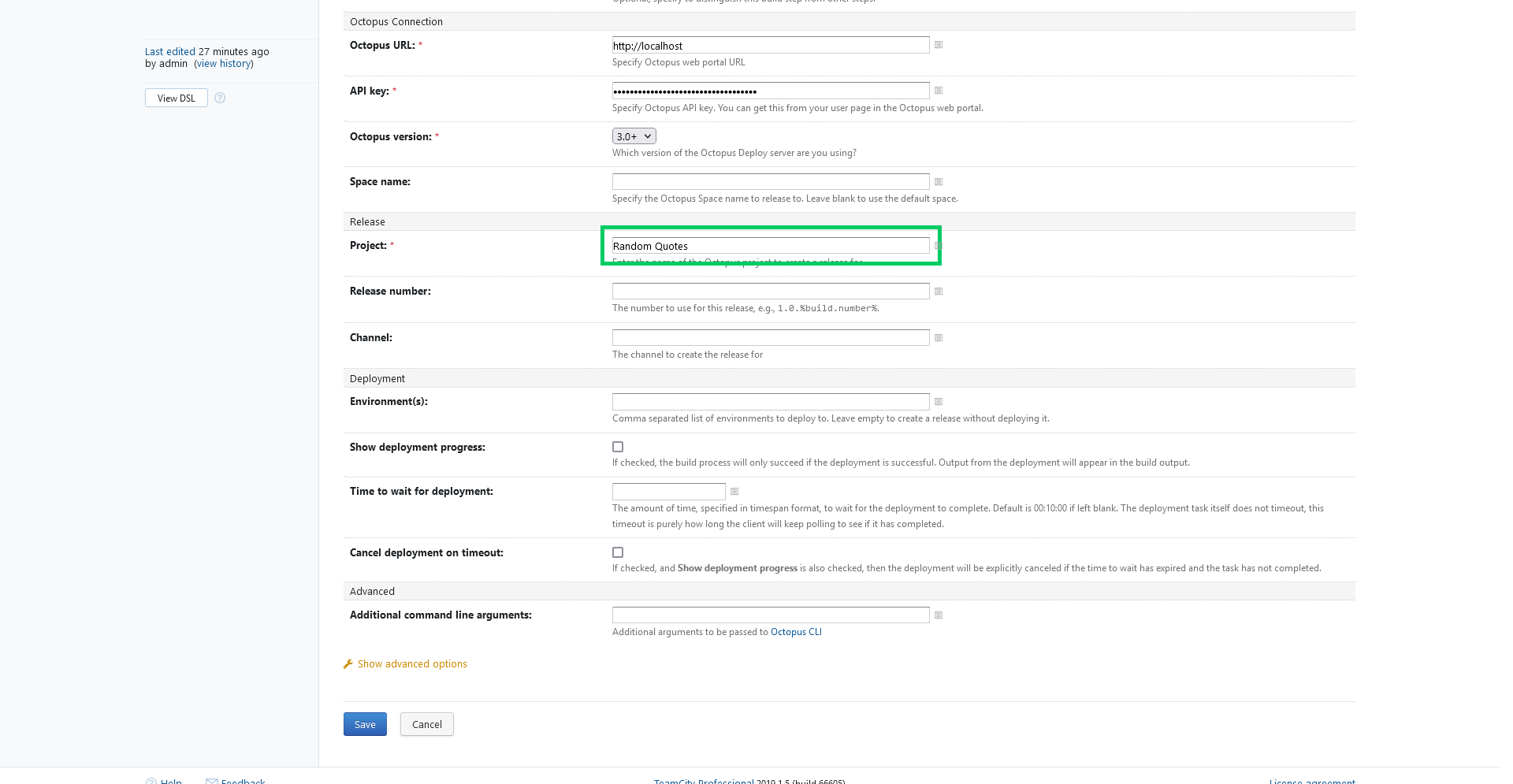Open parameter picker beside API key field
This screenshot has width=1513, height=784.
tap(939, 91)
